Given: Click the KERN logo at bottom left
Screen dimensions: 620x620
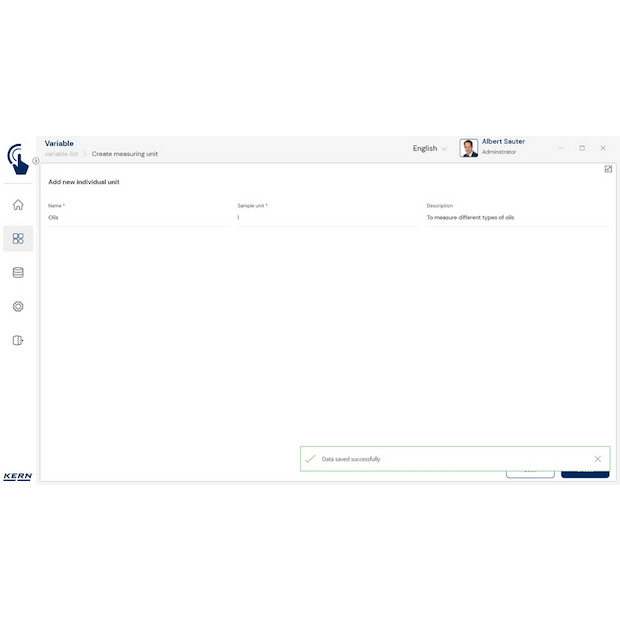Looking at the screenshot, I should click(x=17, y=476).
